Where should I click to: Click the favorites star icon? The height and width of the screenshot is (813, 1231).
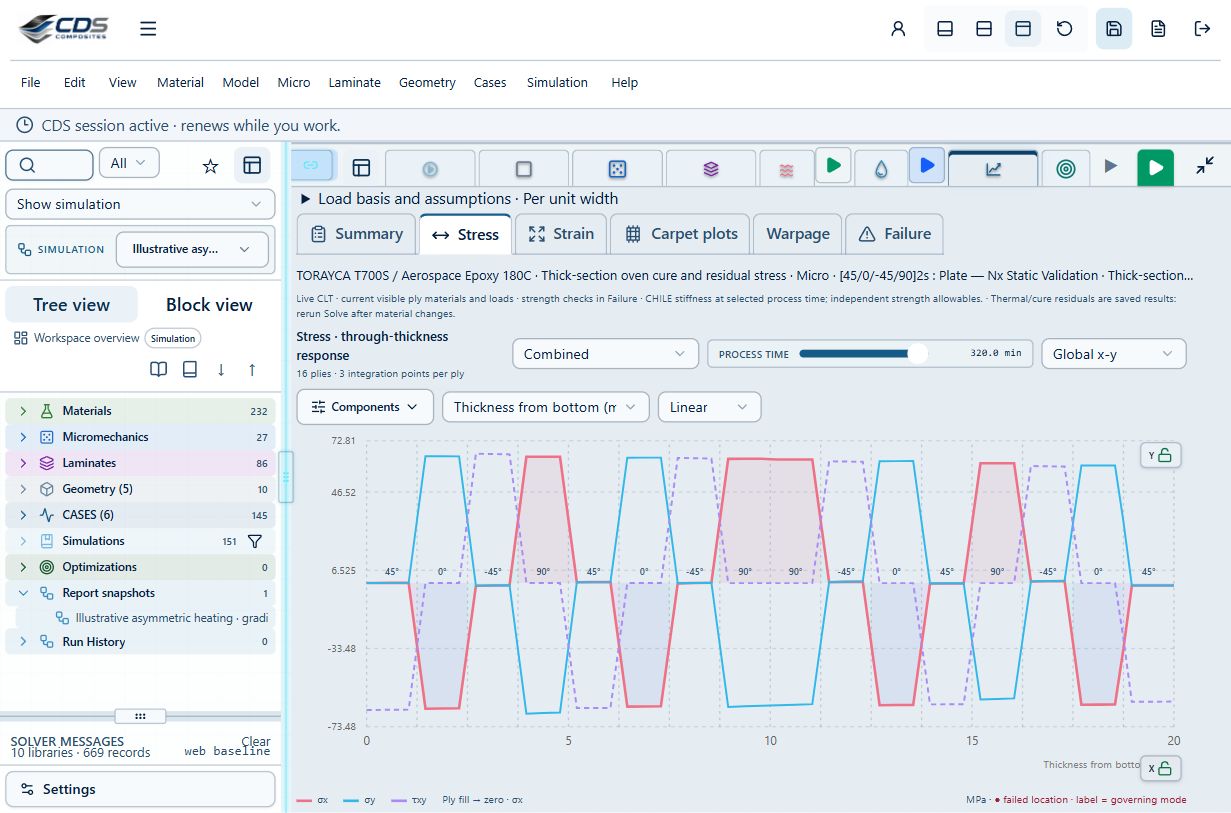(x=210, y=165)
